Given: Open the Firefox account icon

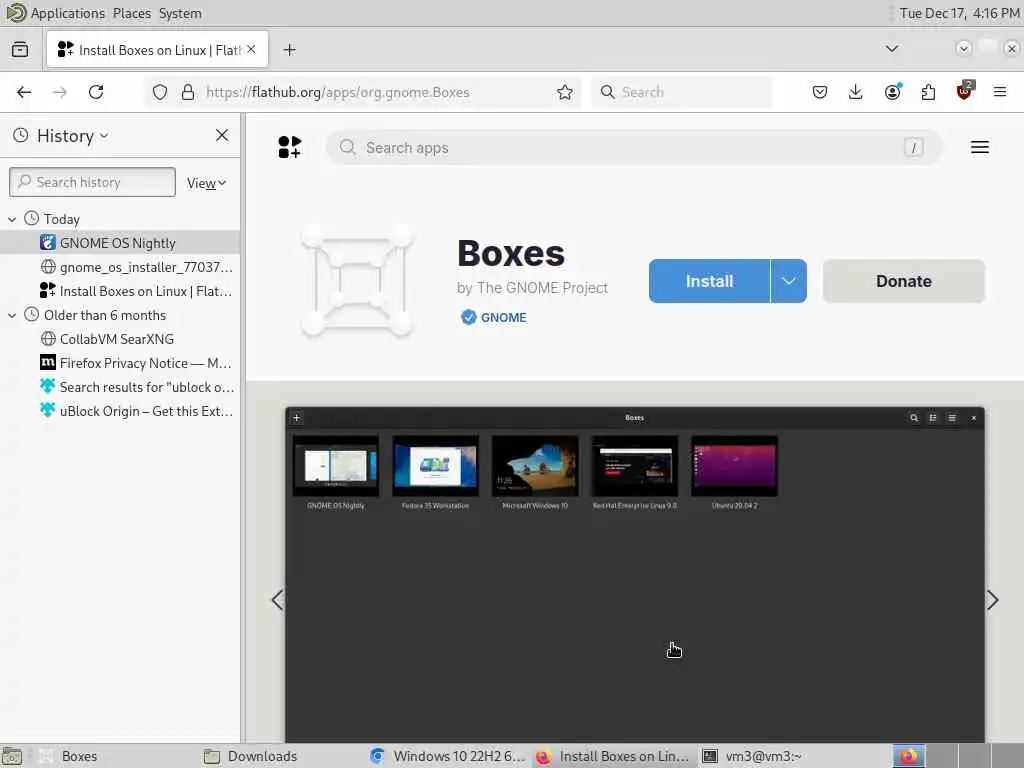Looking at the screenshot, I should click(892, 92).
